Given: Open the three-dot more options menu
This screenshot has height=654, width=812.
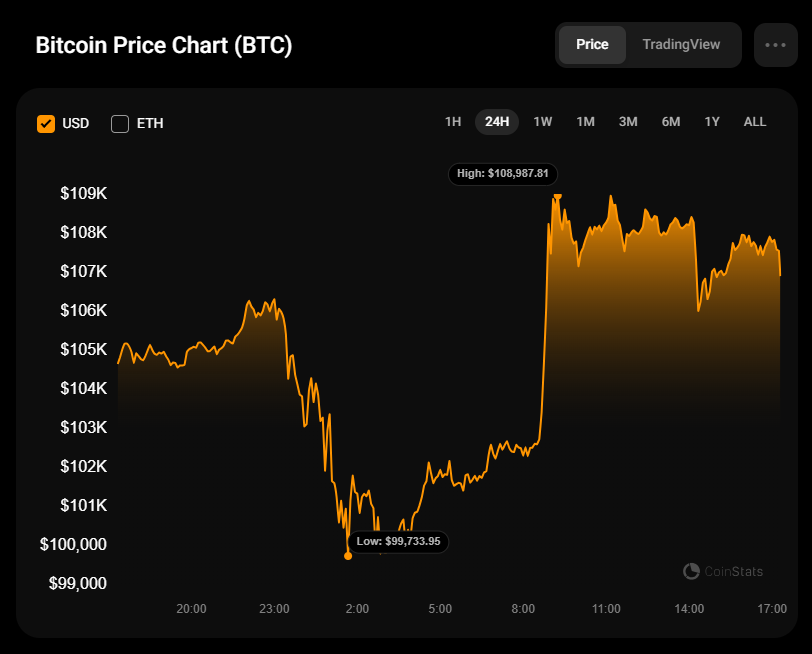Looking at the screenshot, I should [775, 45].
